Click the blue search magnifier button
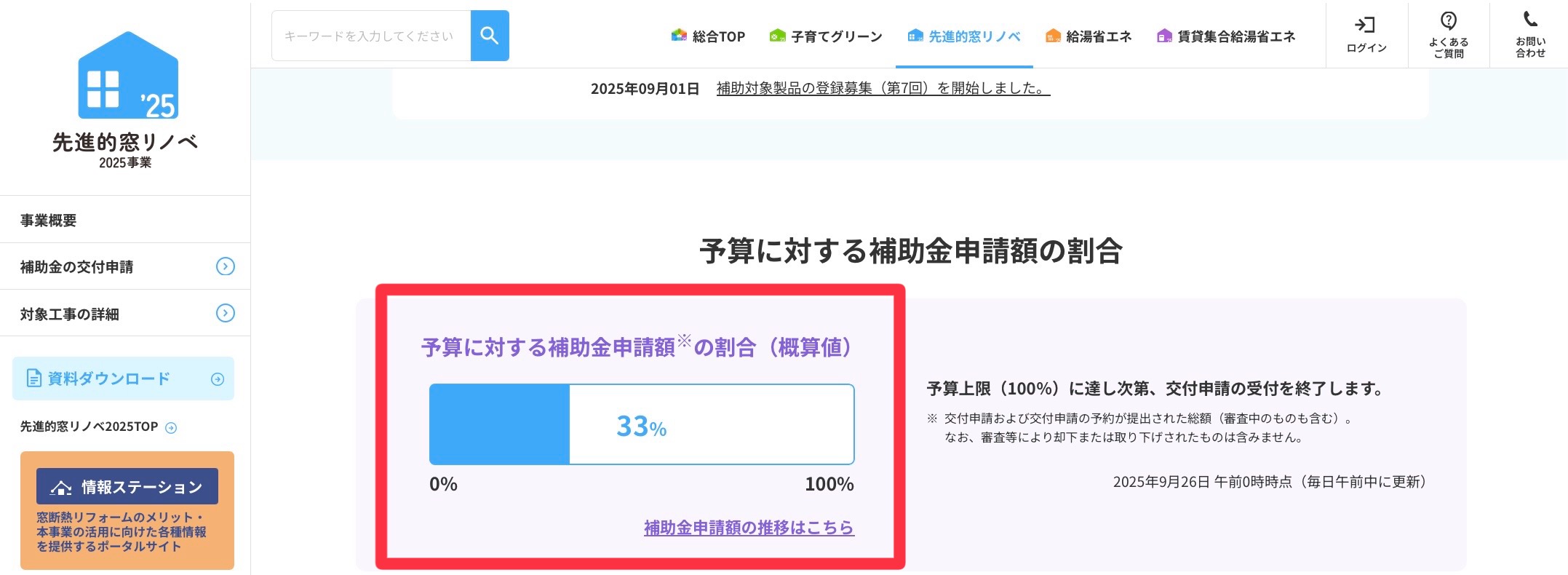The image size is (1568, 575). tap(490, 36)
